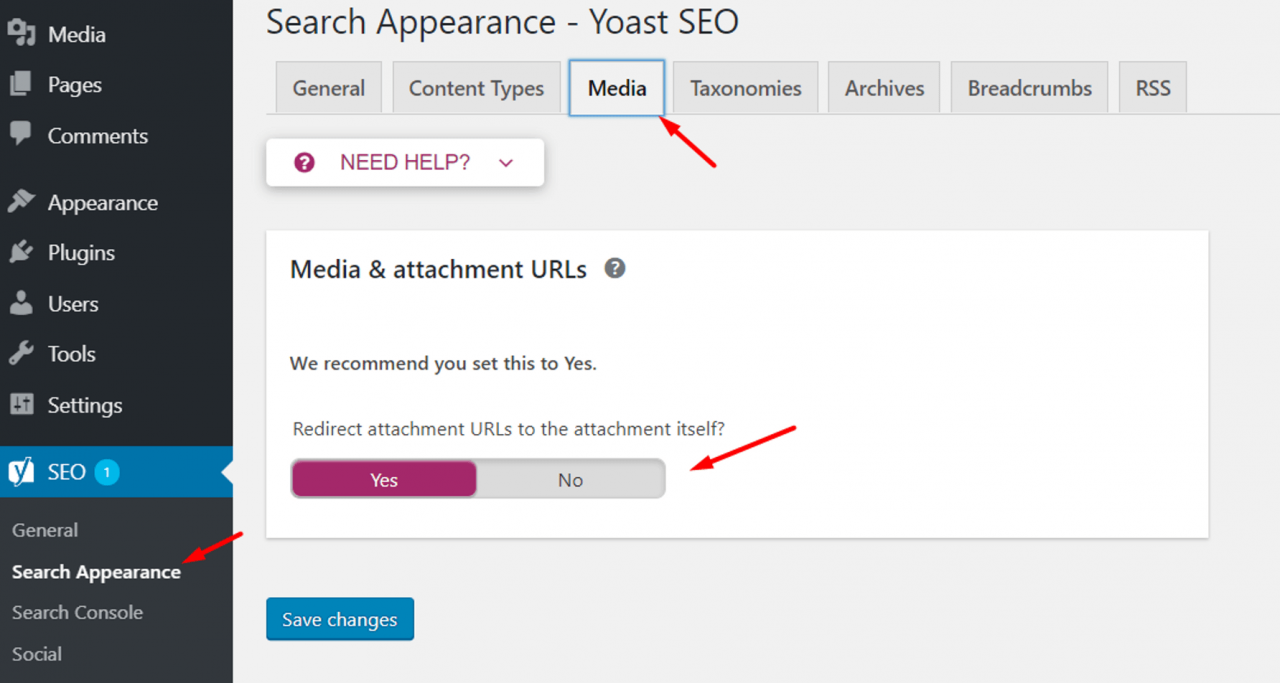Click the Pages icon in the sidebar
Screen dimensions: 1280x683
pyautogui.click(x=20, y=85)
